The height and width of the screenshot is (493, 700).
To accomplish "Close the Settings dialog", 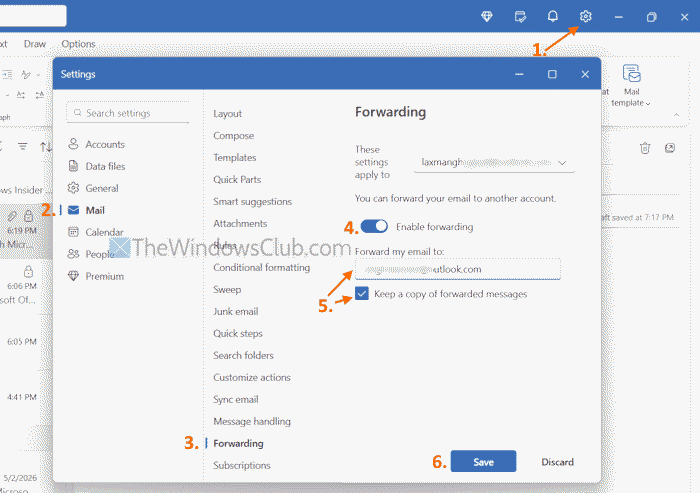I will point(585,74).
